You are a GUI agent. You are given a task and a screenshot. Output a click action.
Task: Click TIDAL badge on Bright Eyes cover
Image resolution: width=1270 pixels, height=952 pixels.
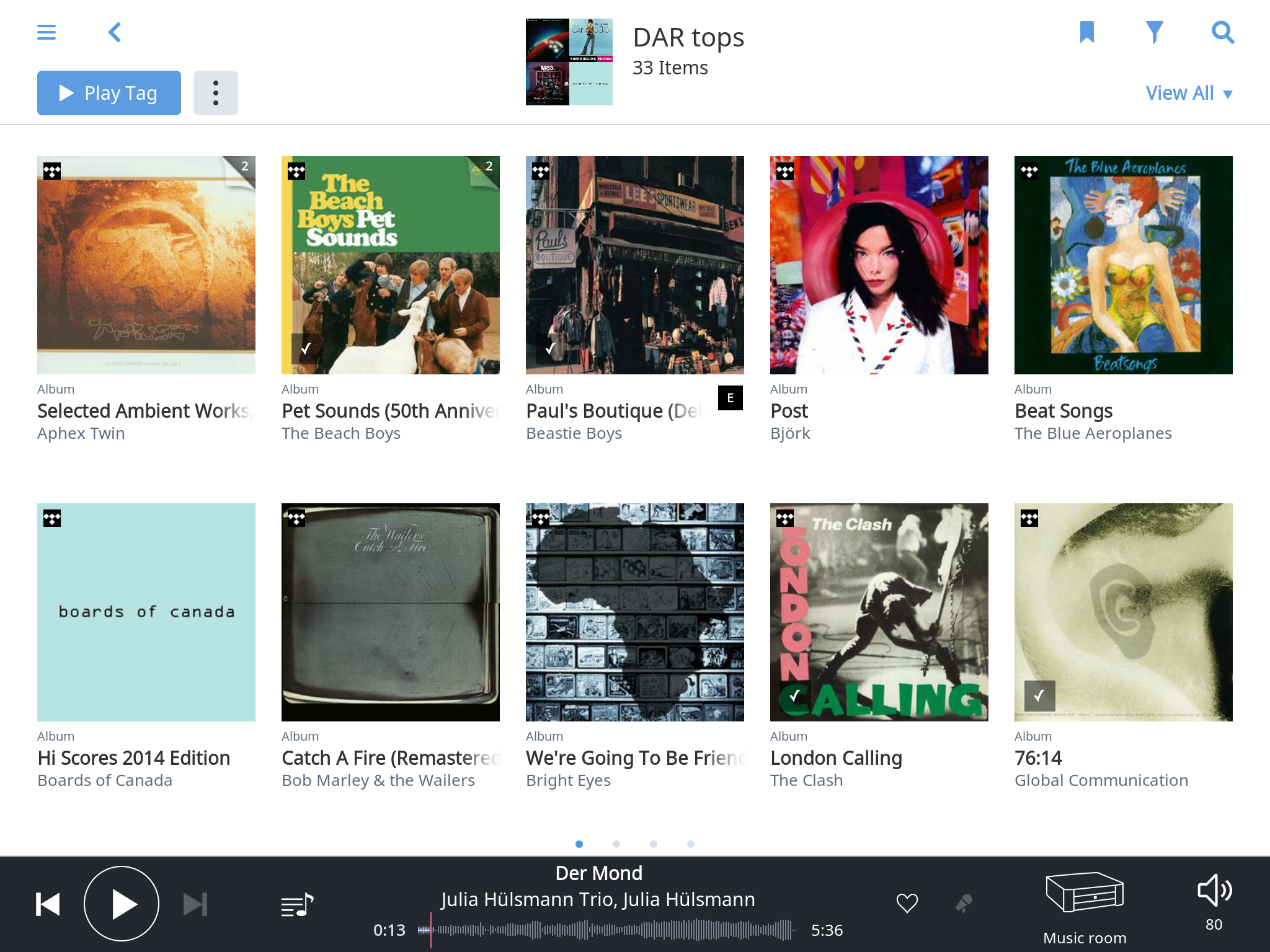tap(541, 518)
